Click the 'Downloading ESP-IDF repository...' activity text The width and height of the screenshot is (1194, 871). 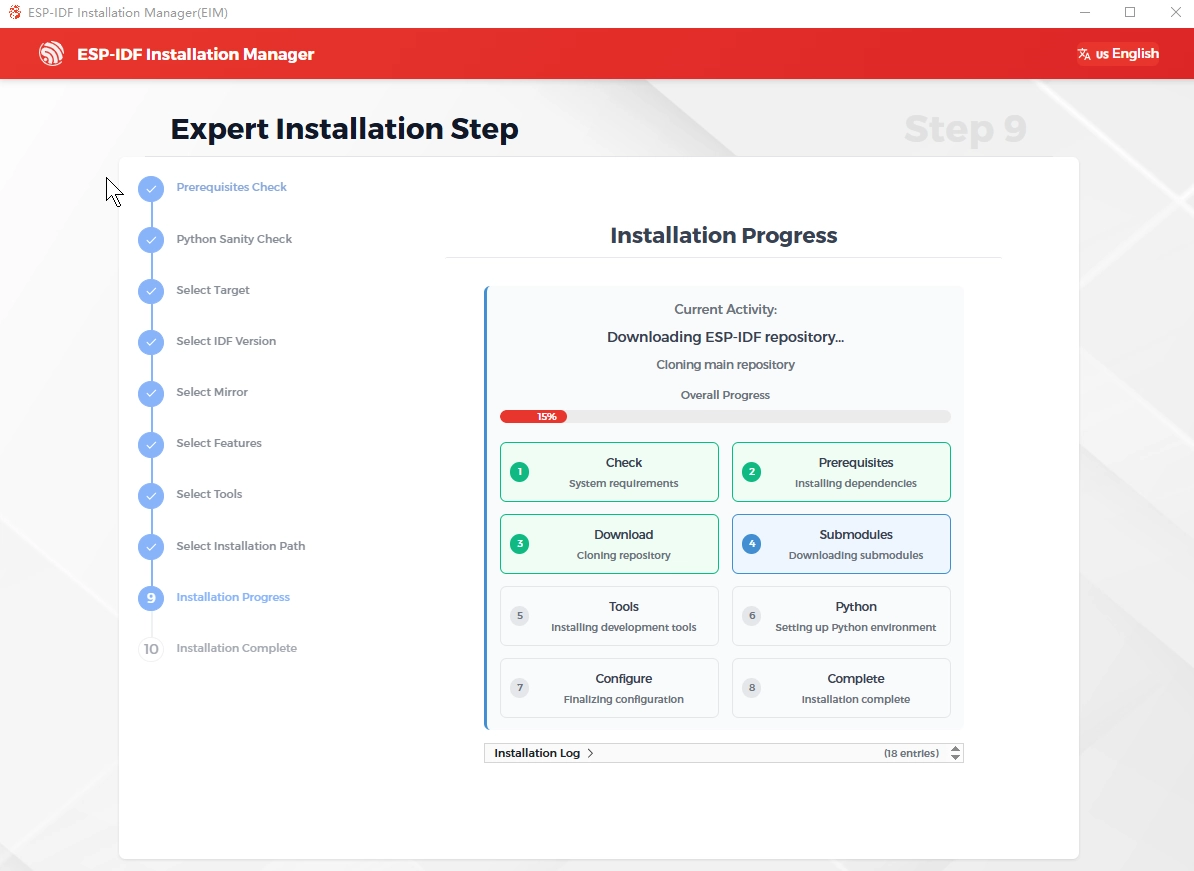725,337
